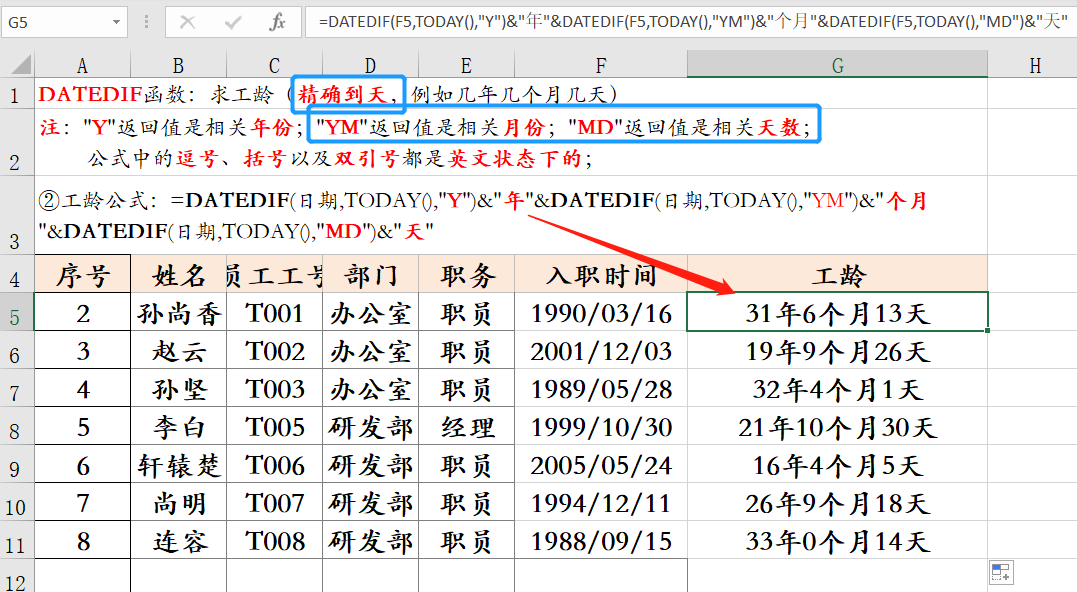
Task: Click the ②工龄公式 formula note cell
Action: [x=511, y=216]
